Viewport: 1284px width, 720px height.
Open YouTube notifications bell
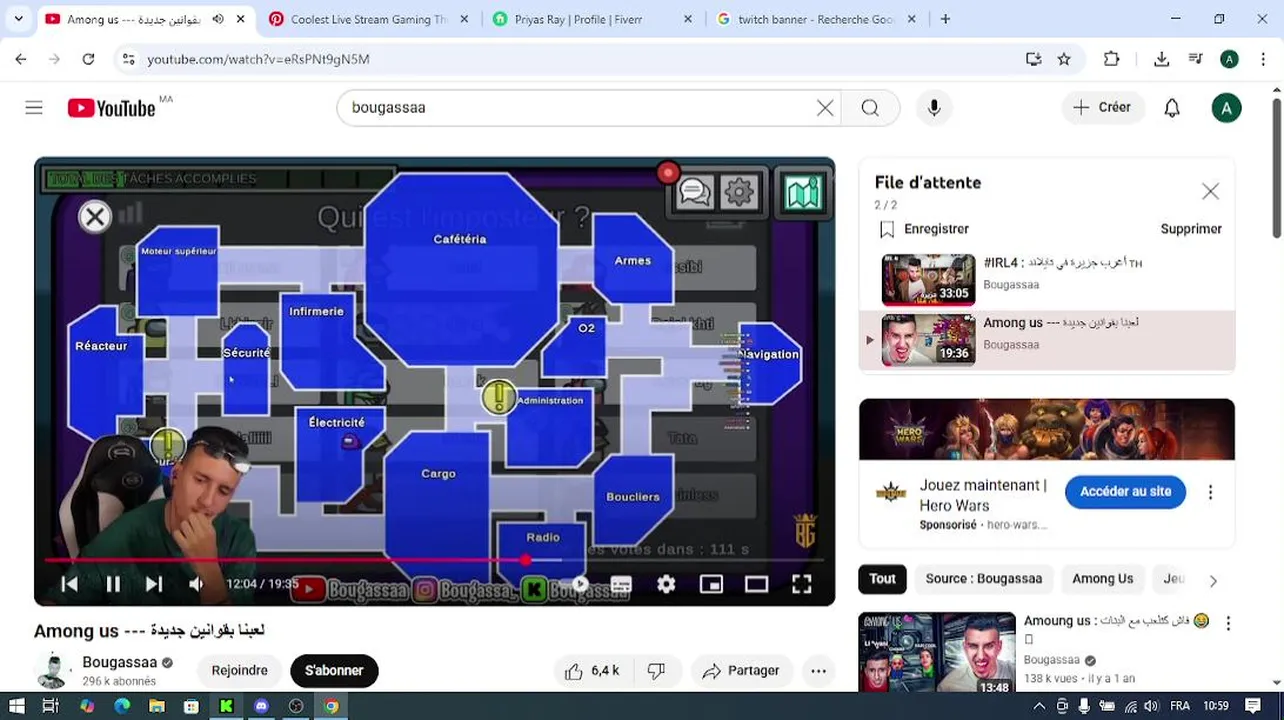[1172, 108]
